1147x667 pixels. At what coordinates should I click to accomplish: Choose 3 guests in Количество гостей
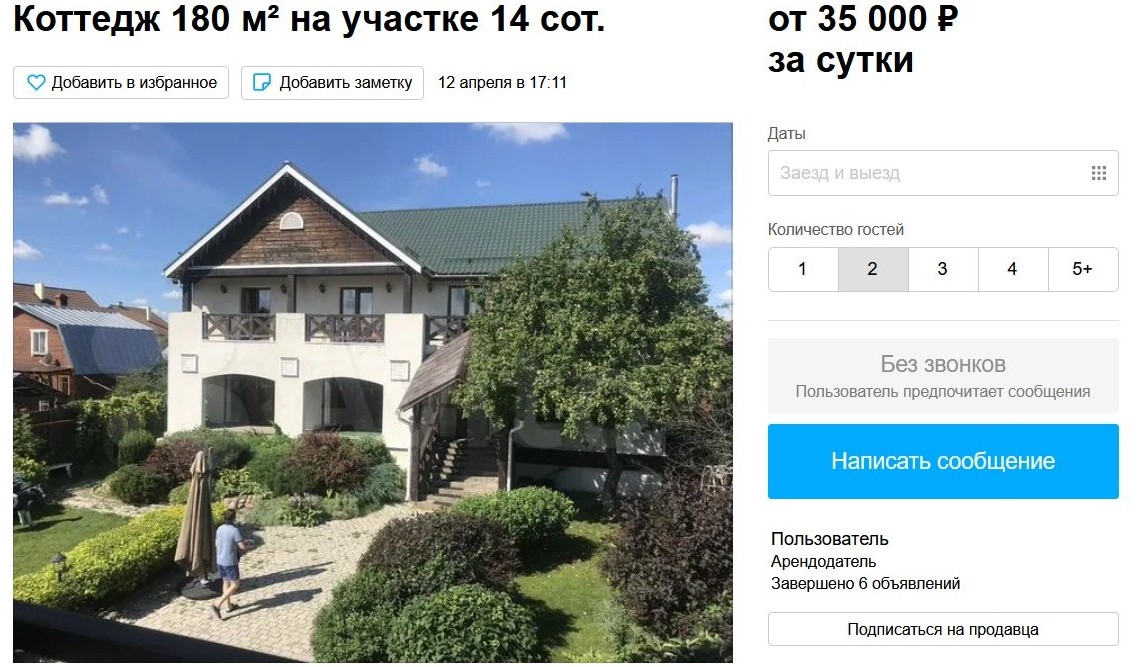(x=943, y=269)
